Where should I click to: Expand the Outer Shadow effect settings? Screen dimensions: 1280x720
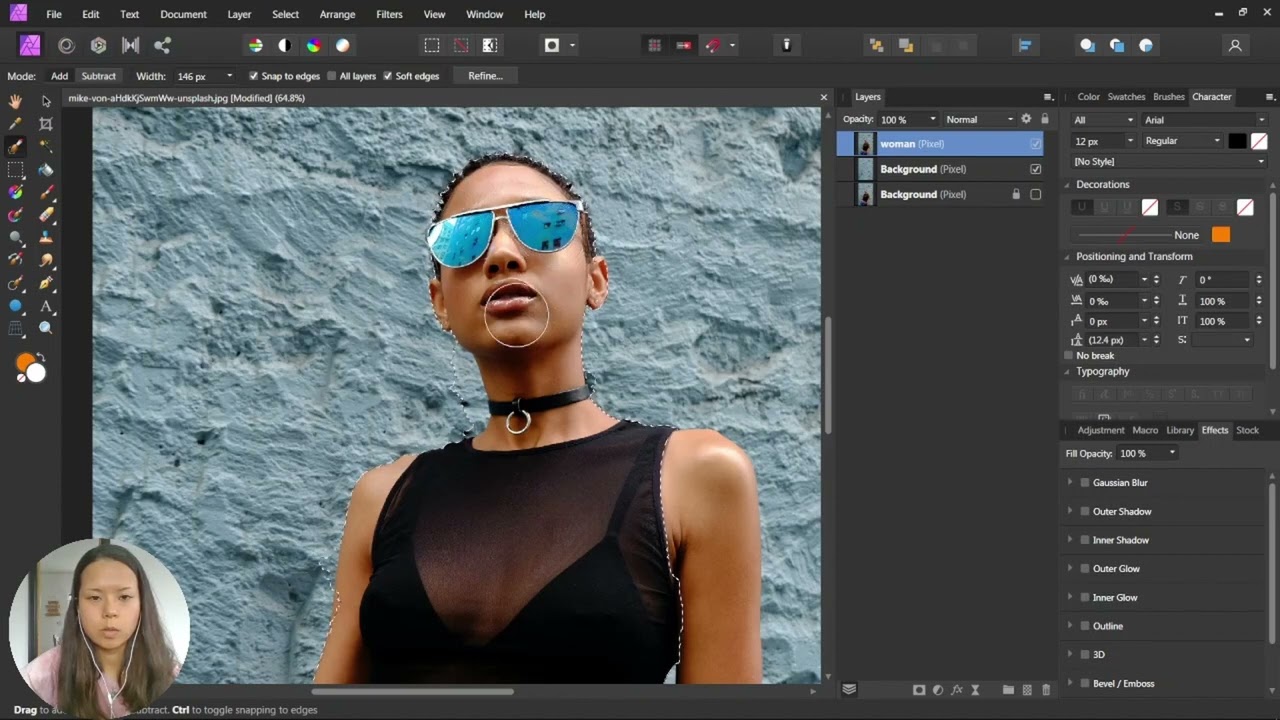pyautogui.click(x=1070, y=511)
